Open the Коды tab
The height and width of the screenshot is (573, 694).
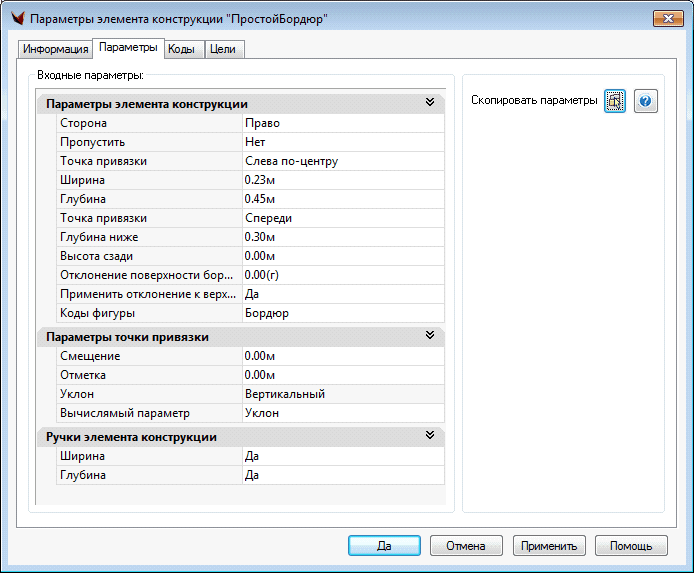click(181, 49)
